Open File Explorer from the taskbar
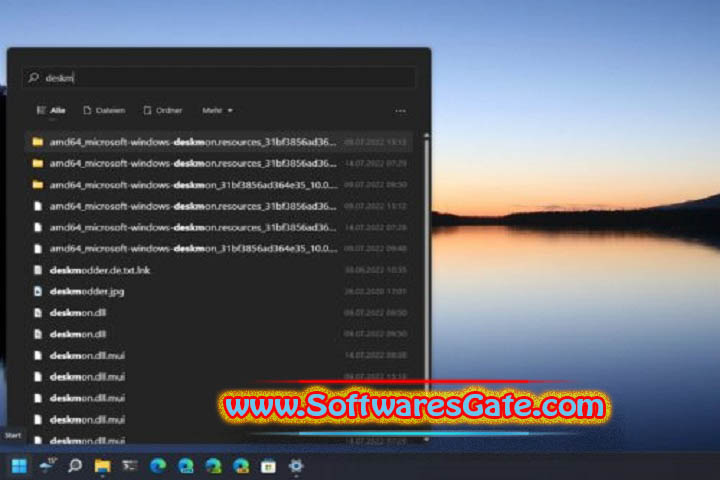The image size is (720, 480). tap(102, 466)
